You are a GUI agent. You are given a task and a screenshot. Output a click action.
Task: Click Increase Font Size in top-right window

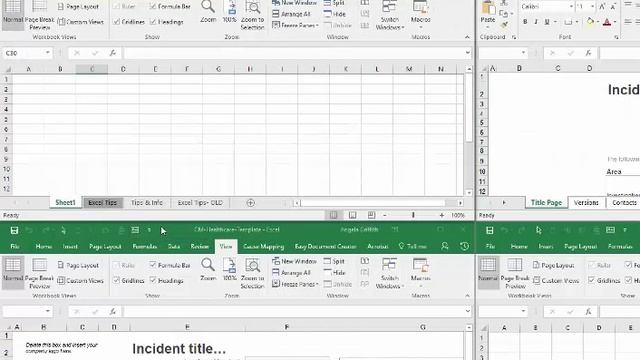[x=602, y=7]
